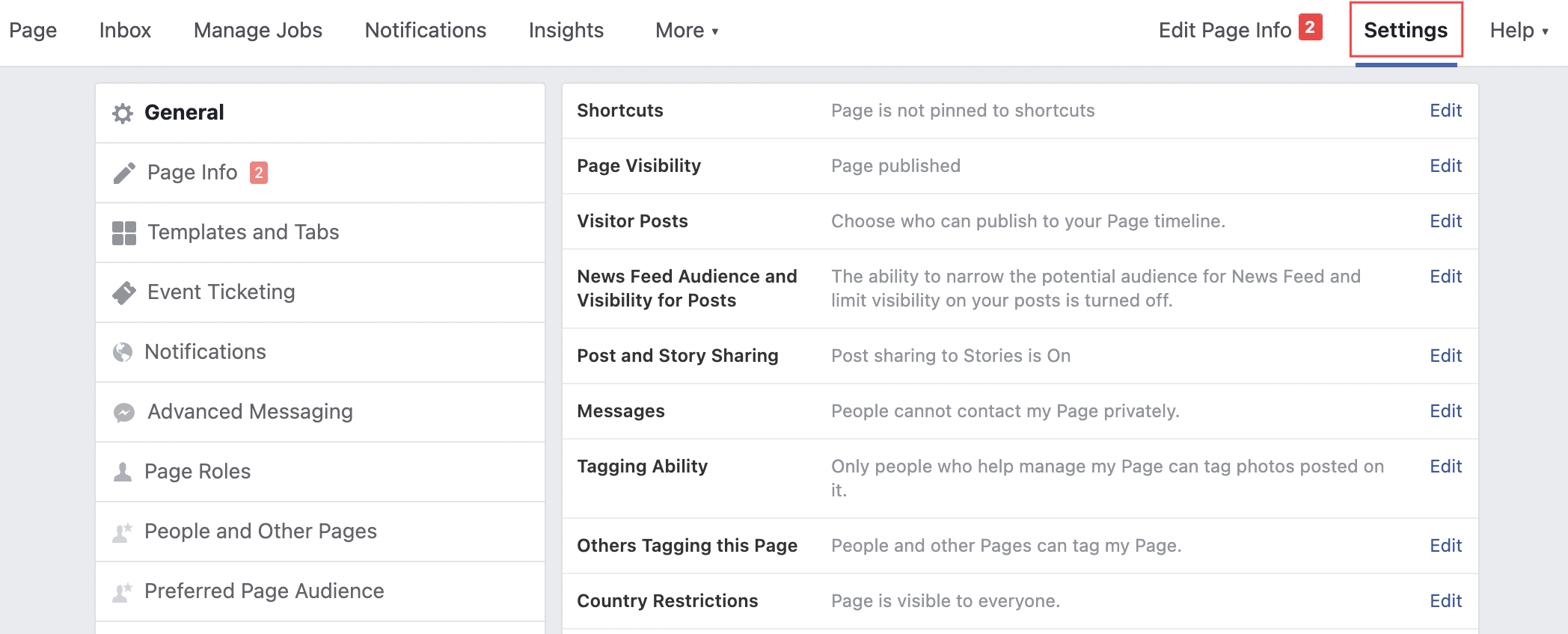The image size is (1568, 634).
Task: Open Event Ticketing section
Action: [x=320, y=292]
